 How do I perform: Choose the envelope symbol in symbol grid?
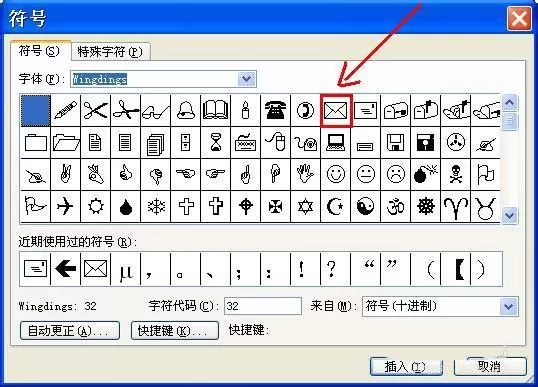336,110
